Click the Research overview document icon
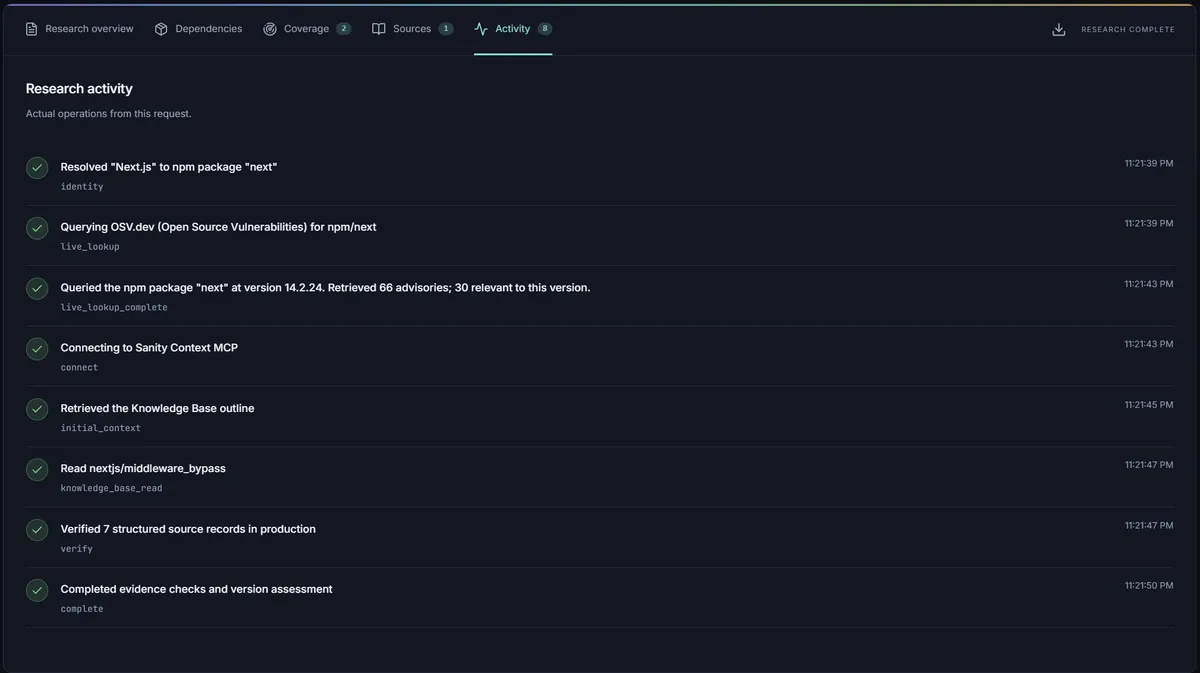1200x673 pixels. tap(31, 29)
